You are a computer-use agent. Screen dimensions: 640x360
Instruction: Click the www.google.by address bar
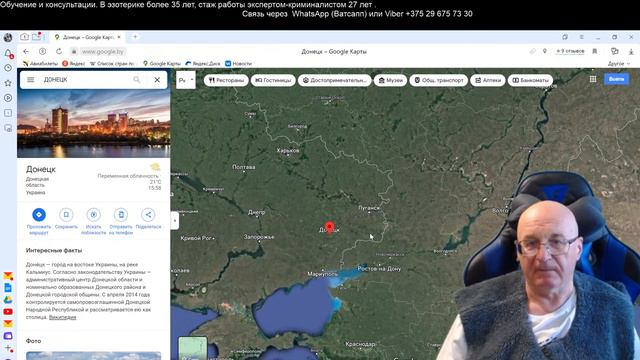(x=103, y=51)
